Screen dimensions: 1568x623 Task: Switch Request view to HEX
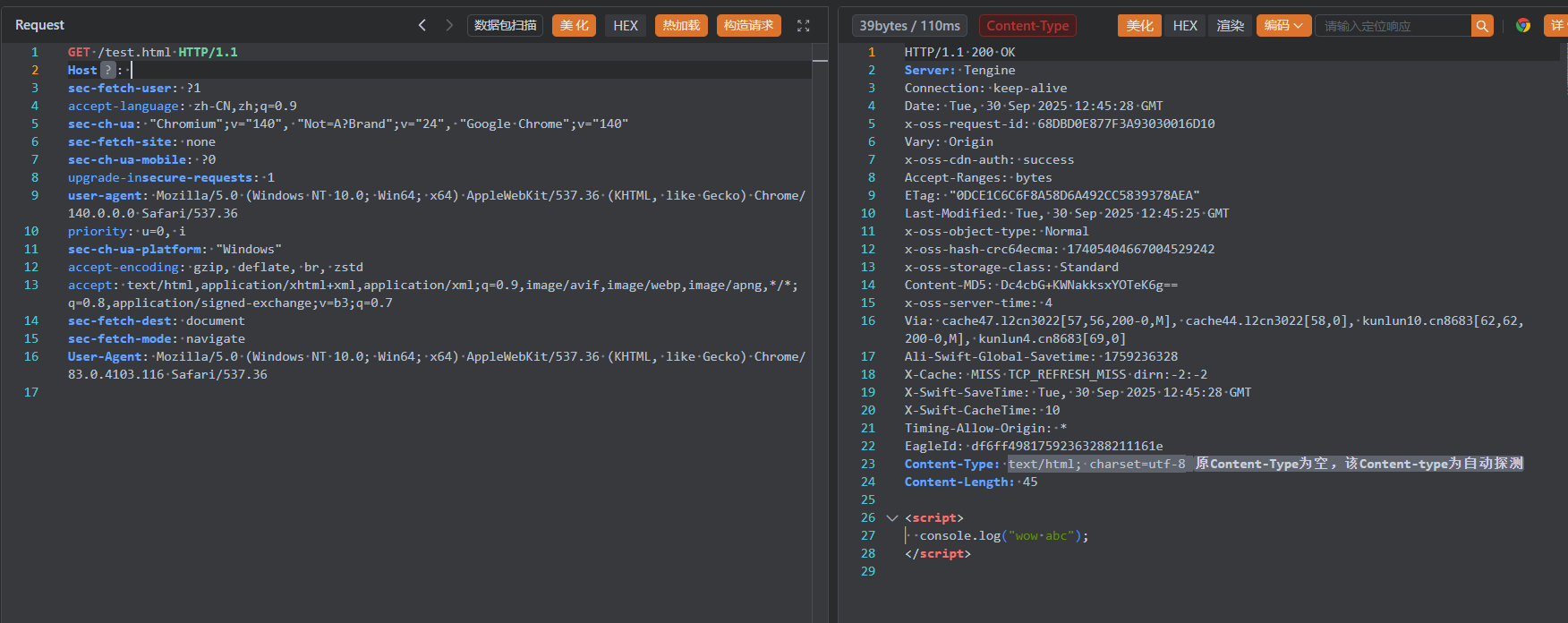(626, 26)
